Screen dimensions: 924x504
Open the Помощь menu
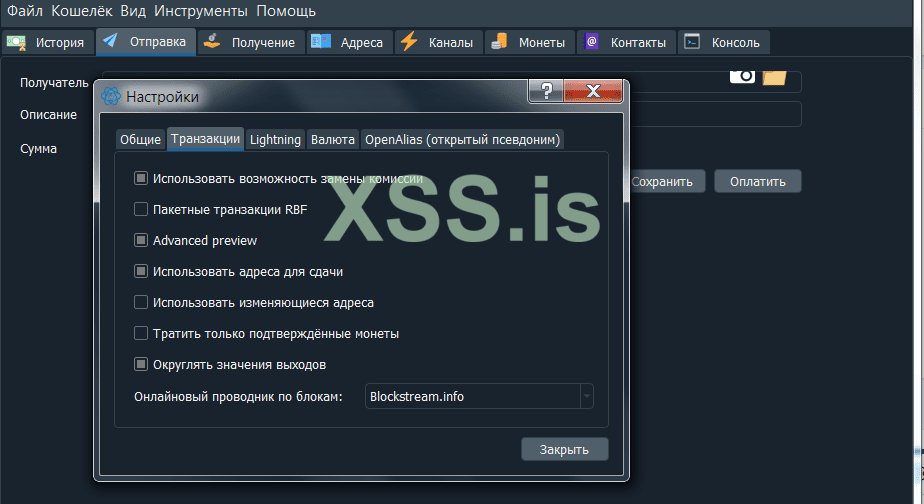(286, 11)
